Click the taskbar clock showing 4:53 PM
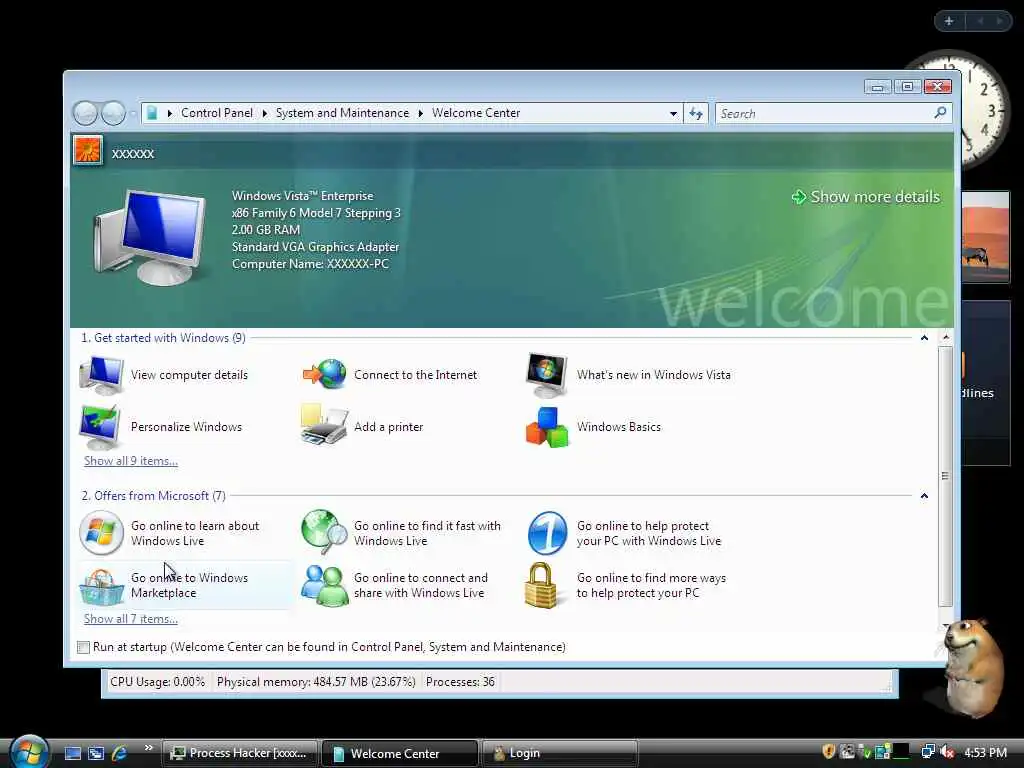Image resolution: width=1024 pixels, height=768 pixels. coord(985,753)
